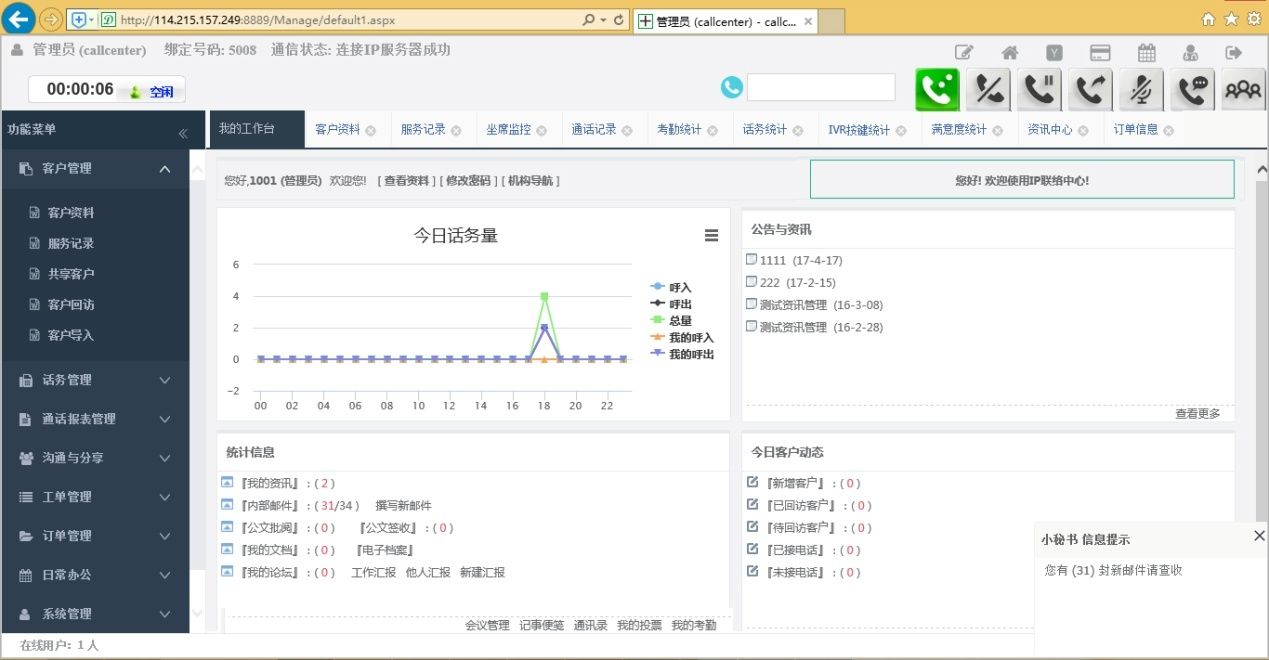The height and width of the screenshot is (660, 1269).
Task: Click the home icon in top toolbar
Action: 1010,53
